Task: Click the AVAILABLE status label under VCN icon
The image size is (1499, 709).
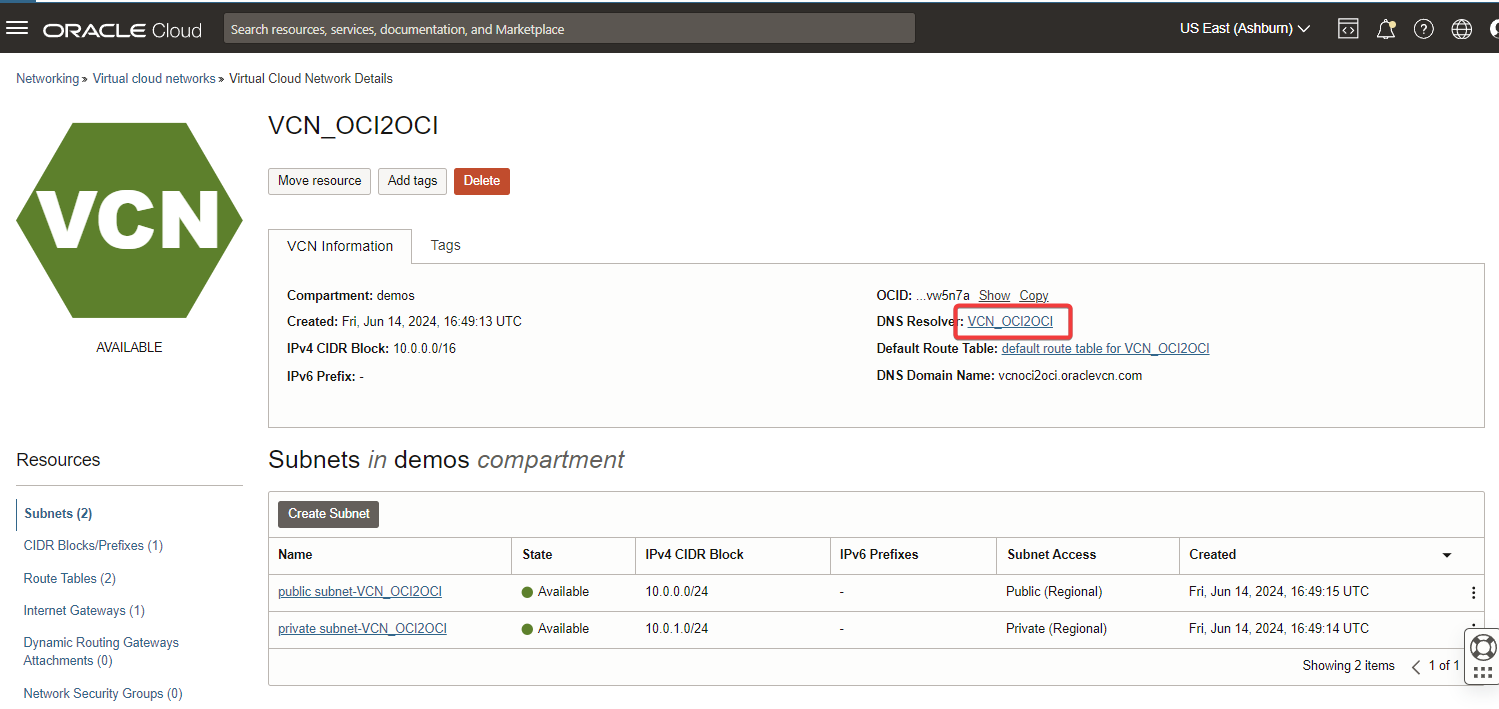Action: pos(129,348)
